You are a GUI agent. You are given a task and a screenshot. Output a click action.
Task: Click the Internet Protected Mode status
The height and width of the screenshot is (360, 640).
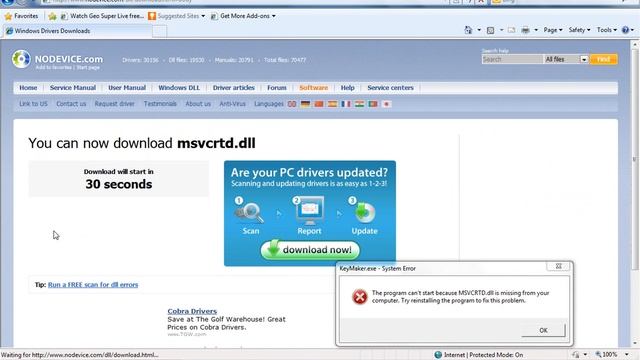pos(483,355)
